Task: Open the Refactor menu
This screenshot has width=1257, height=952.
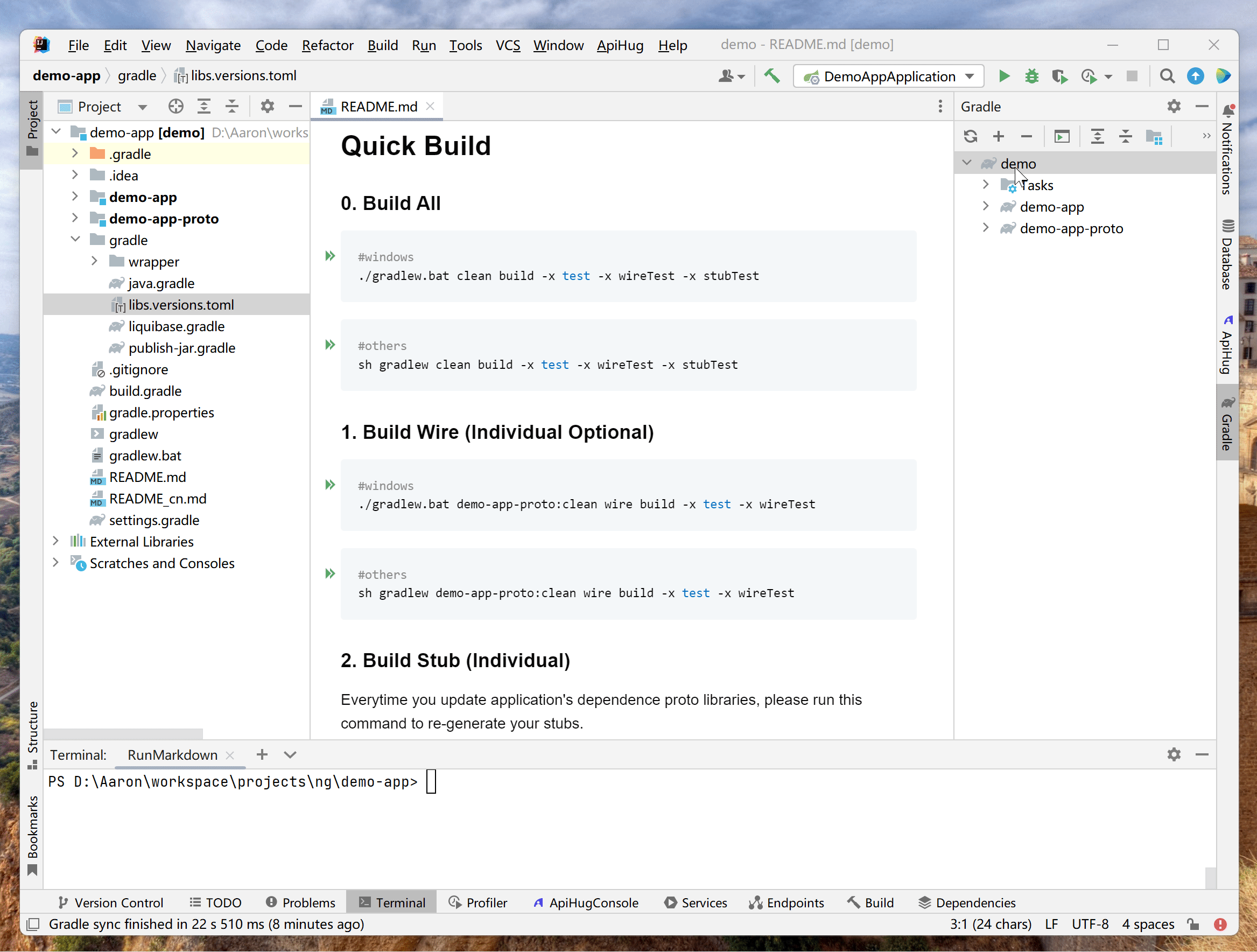Action: pos(327,45)
